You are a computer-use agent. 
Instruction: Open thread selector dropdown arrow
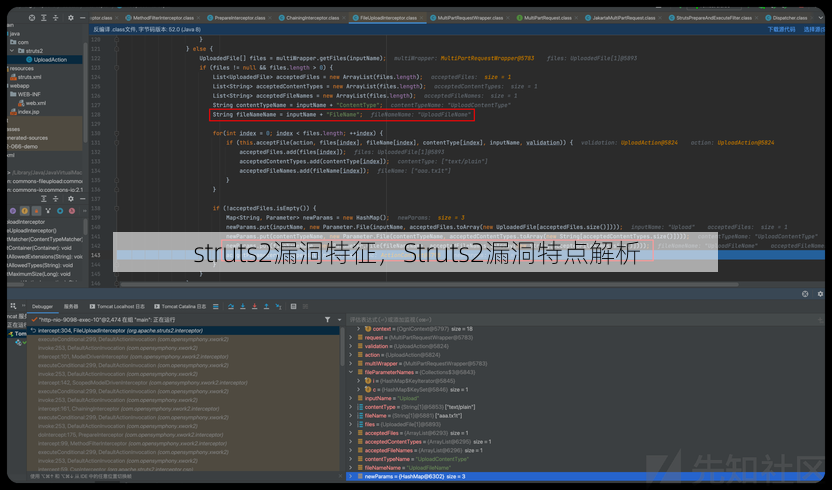[x=339, y=320]
